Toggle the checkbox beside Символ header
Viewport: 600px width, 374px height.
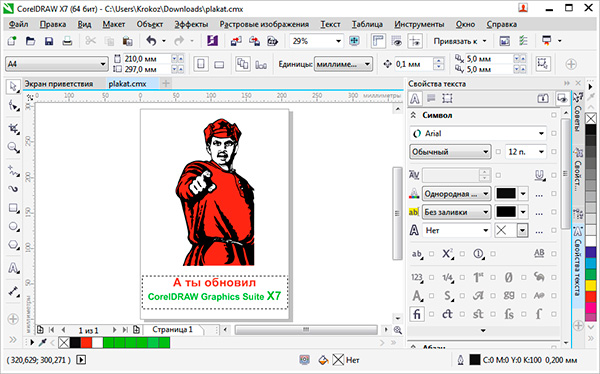click(554, 115)
